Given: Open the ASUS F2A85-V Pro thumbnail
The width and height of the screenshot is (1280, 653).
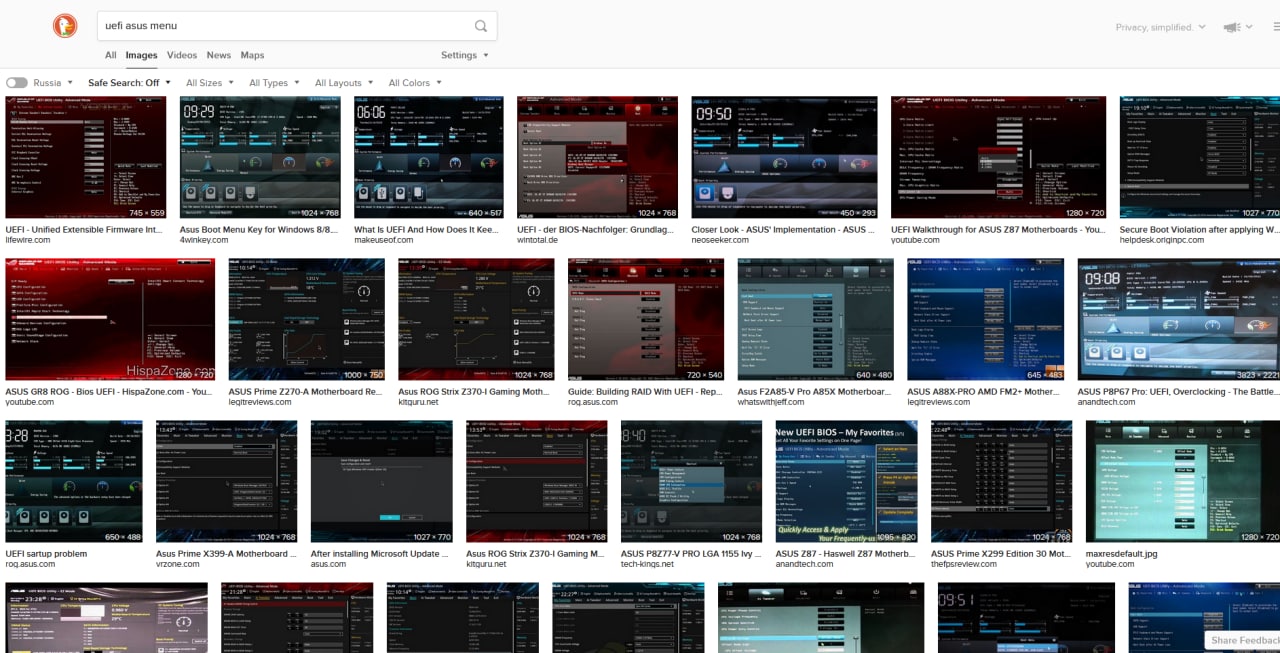Looking at the screenshot, I should pyautogui.click(x=816, y=319).
